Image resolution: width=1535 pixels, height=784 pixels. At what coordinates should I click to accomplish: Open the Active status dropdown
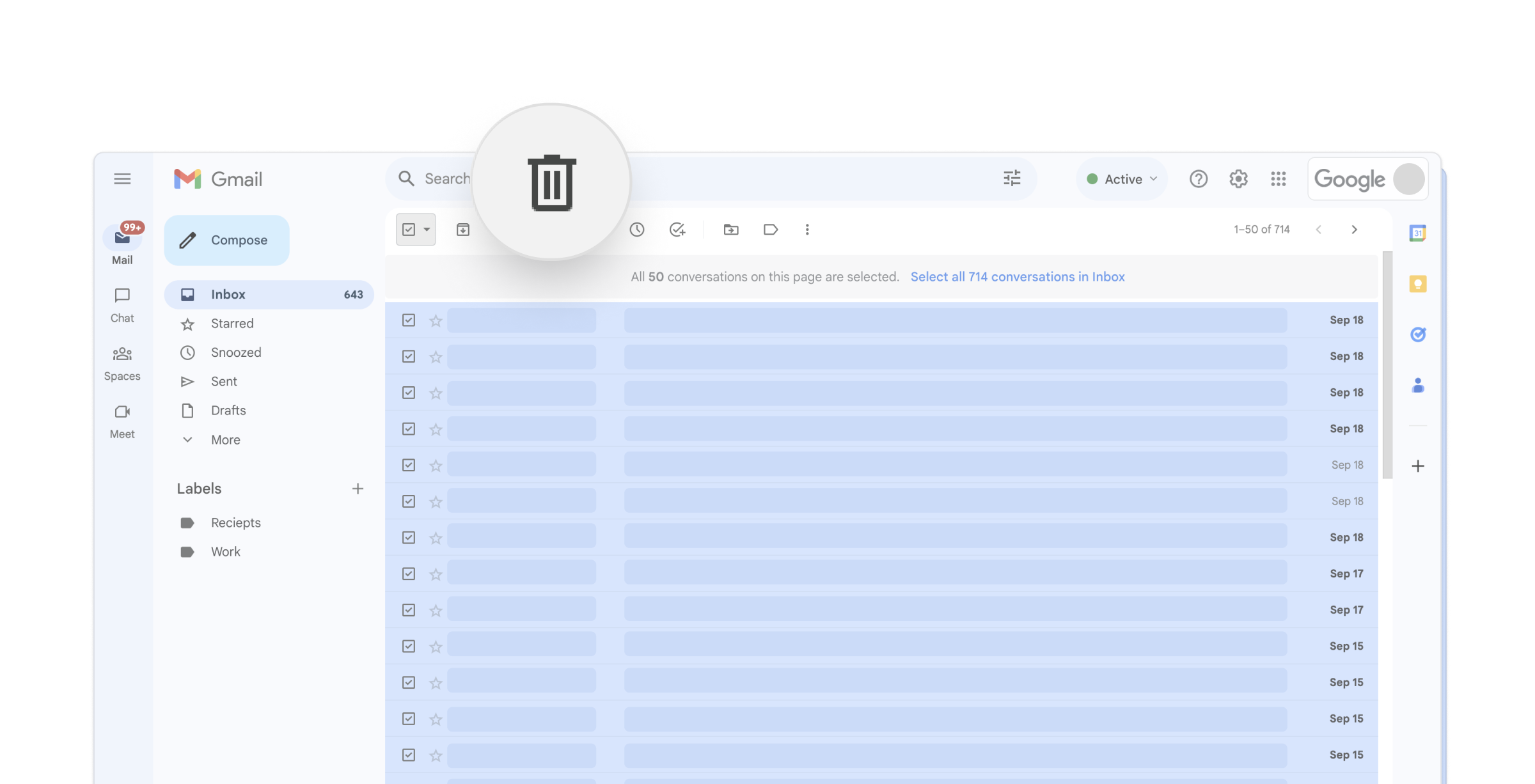(x=1122, y=179)
